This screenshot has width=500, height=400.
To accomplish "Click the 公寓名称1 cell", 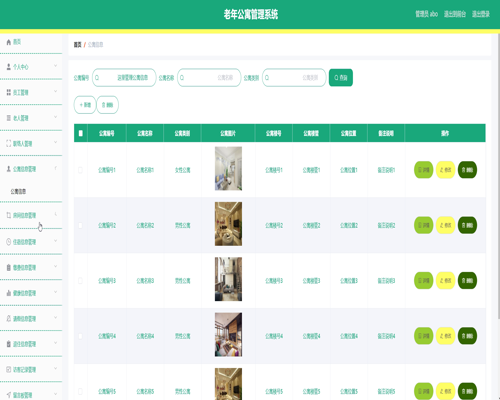I will coord(145,170).
